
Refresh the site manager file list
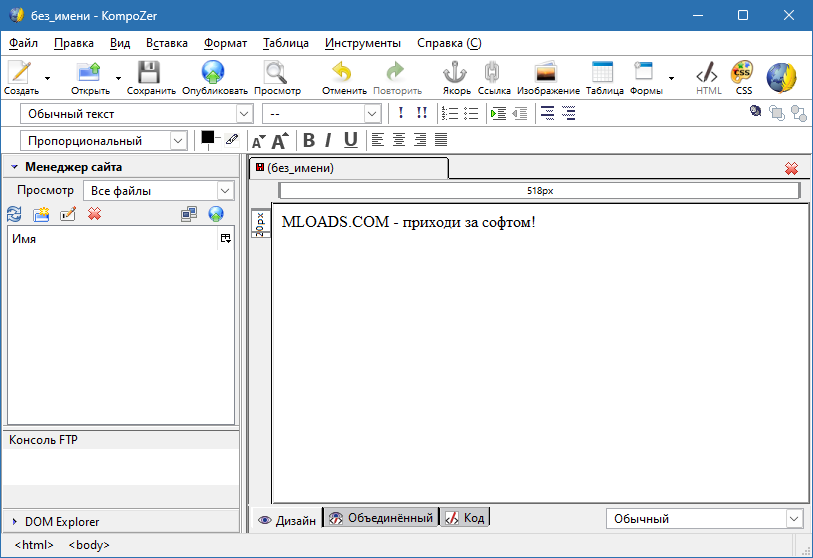(14, 214)
